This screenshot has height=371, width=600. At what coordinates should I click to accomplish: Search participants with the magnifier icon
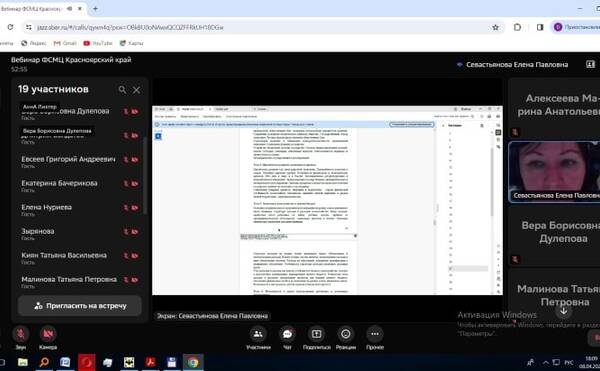(122, 90)
